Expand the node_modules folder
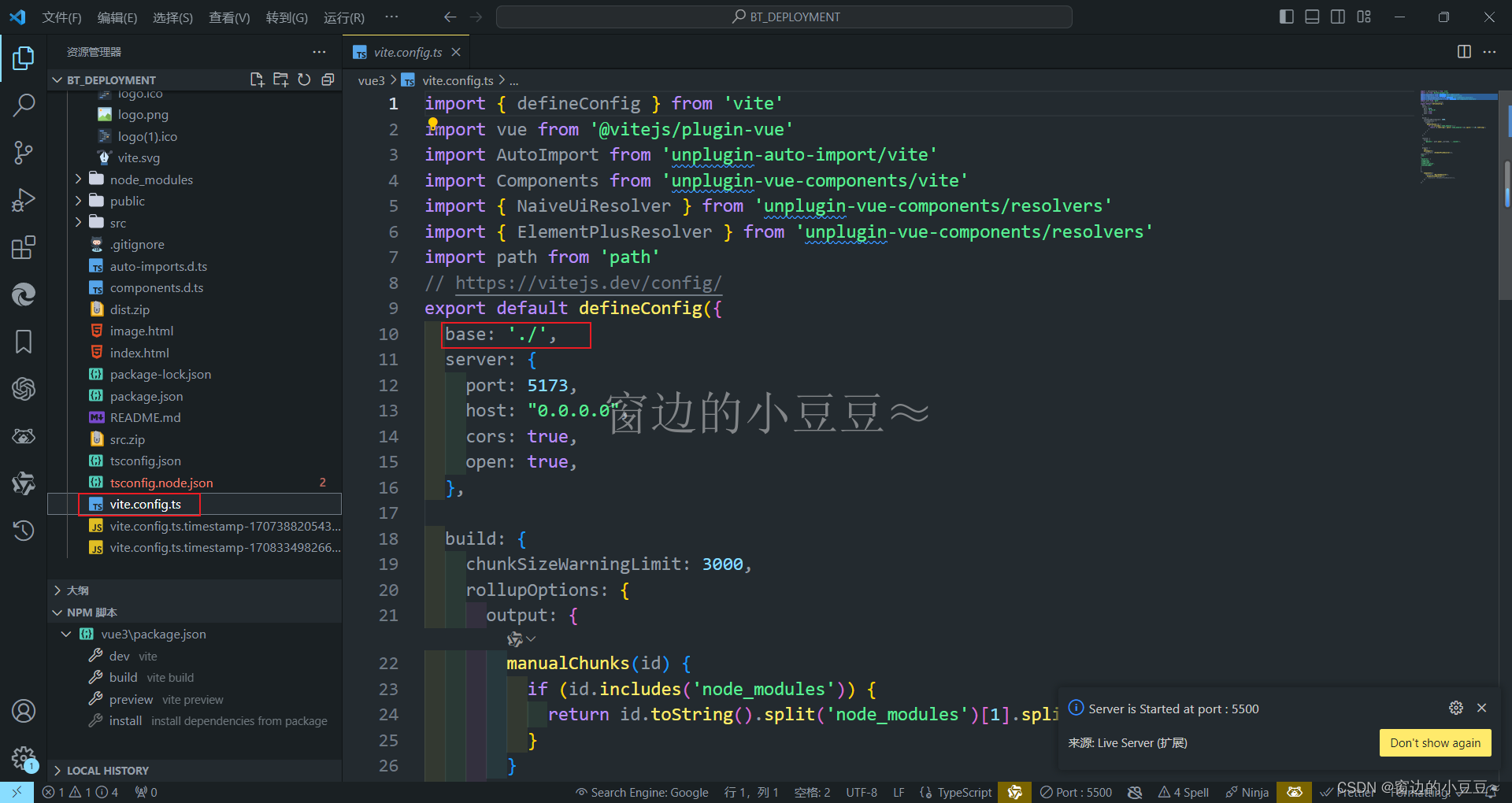The image size is (1512, 803). (78, 179)
